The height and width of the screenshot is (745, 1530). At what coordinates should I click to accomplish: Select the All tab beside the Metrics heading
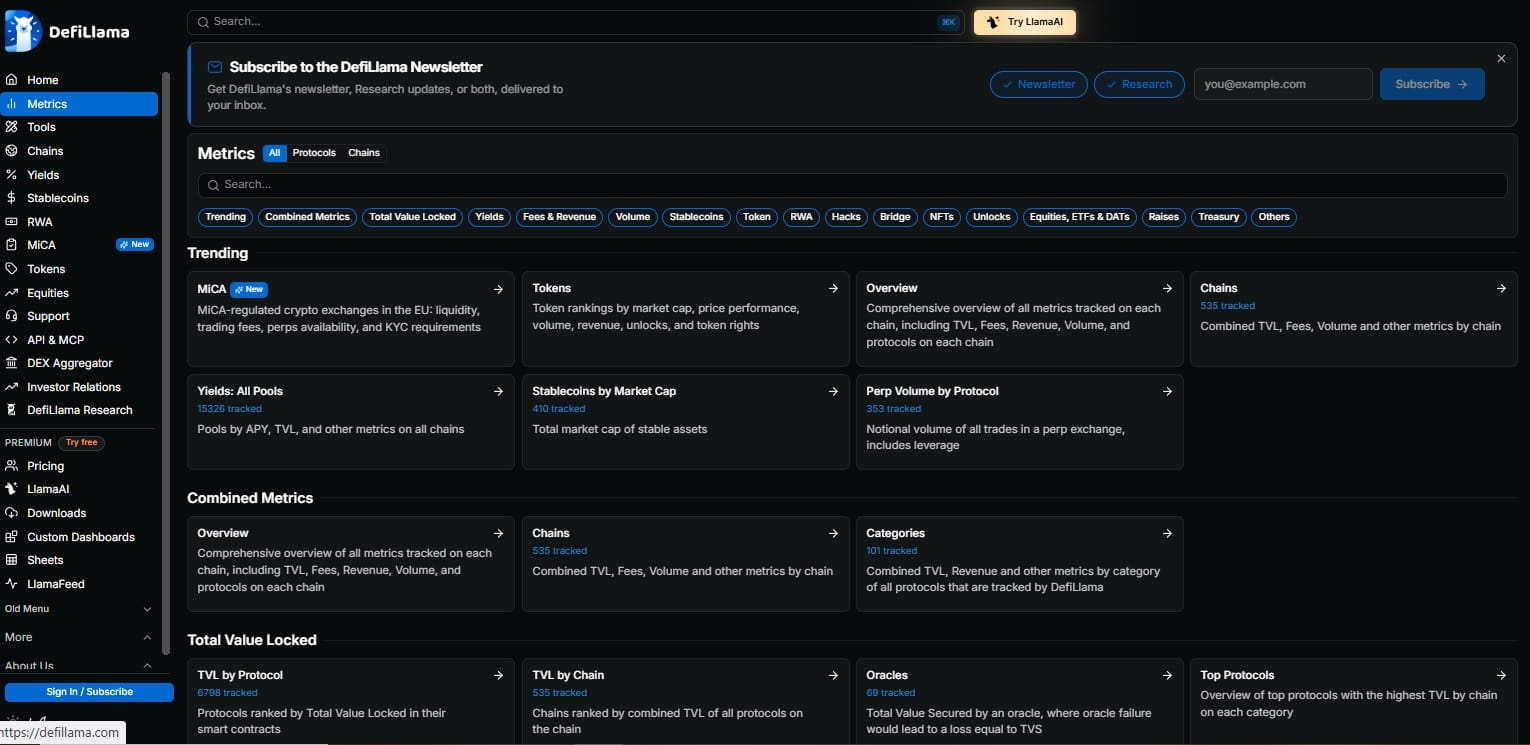[x=275, y=153]
